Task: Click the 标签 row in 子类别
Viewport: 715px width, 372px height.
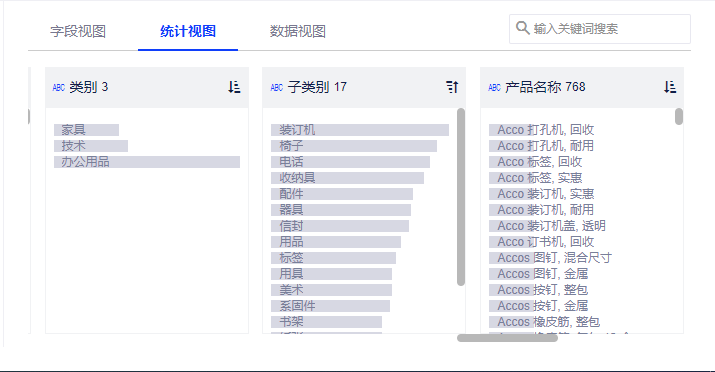Action: pyautogui.click(x=333, y=258)
